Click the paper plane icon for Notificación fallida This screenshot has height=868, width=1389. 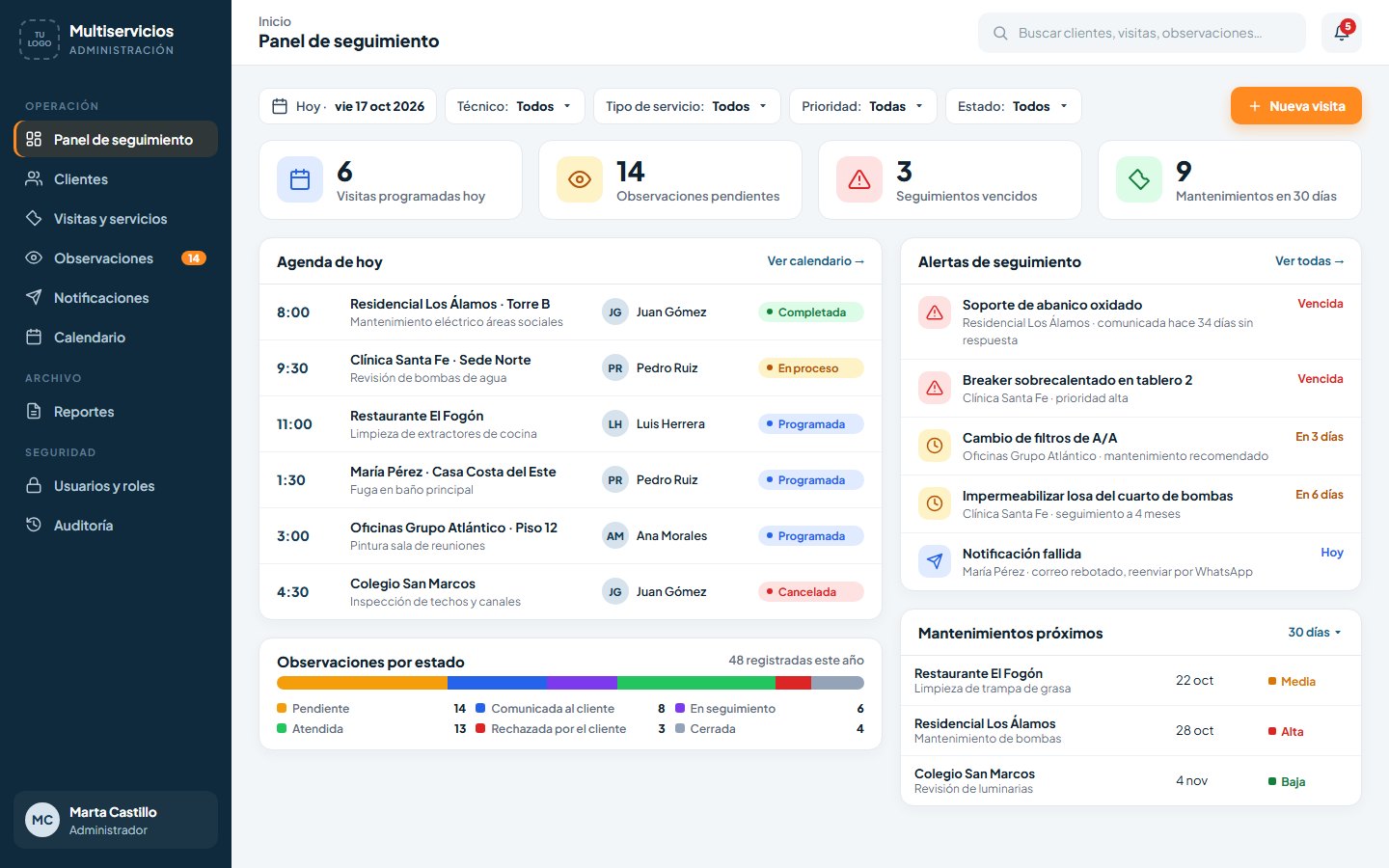point(935,561)
